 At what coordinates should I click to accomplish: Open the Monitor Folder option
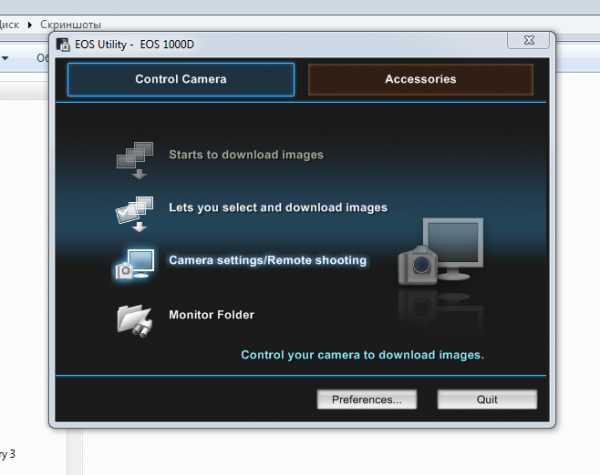click(x=212, y=315)
